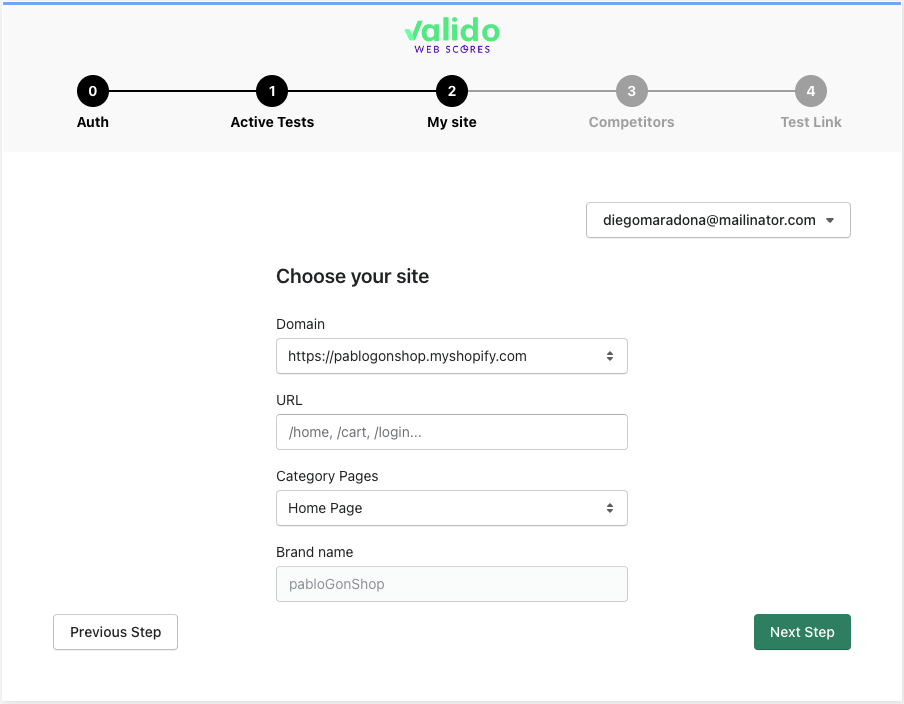Select step 0 Auth circle
The image size is (904, 704).
pyautogui.click(x=93, y=92)
